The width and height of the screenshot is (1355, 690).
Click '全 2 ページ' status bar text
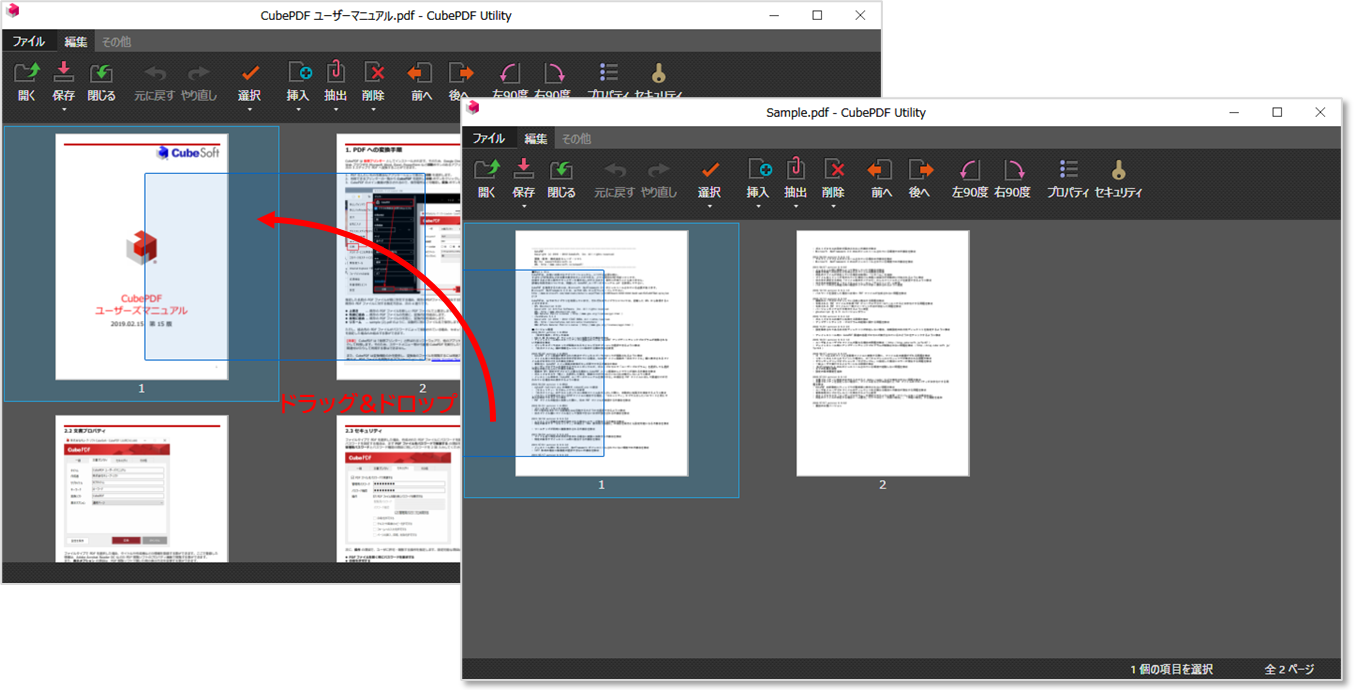click(1289, 669)
